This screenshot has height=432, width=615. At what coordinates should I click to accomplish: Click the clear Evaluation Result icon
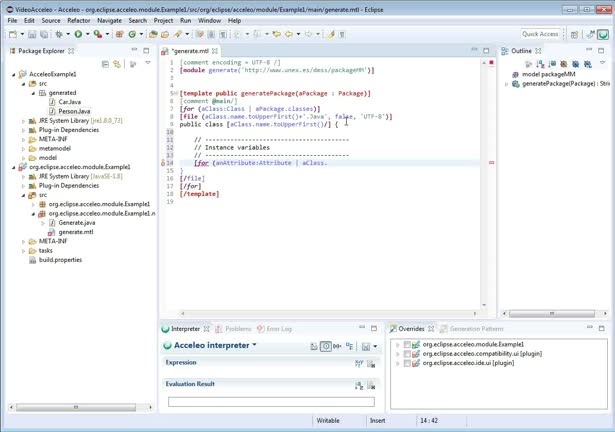coord(371,386)
